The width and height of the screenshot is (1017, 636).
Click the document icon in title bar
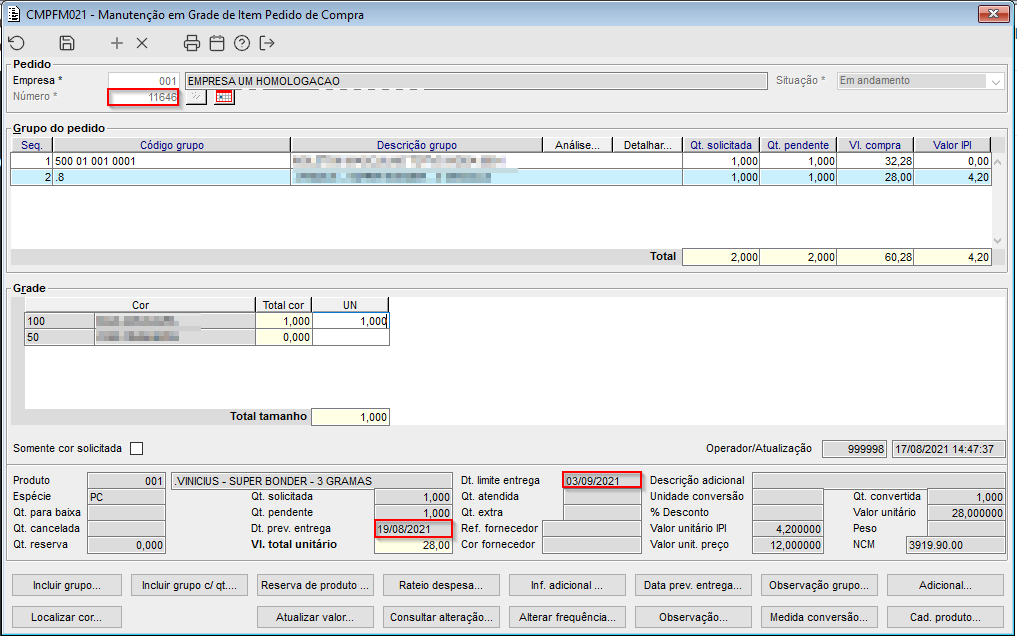tap(13, 14)
